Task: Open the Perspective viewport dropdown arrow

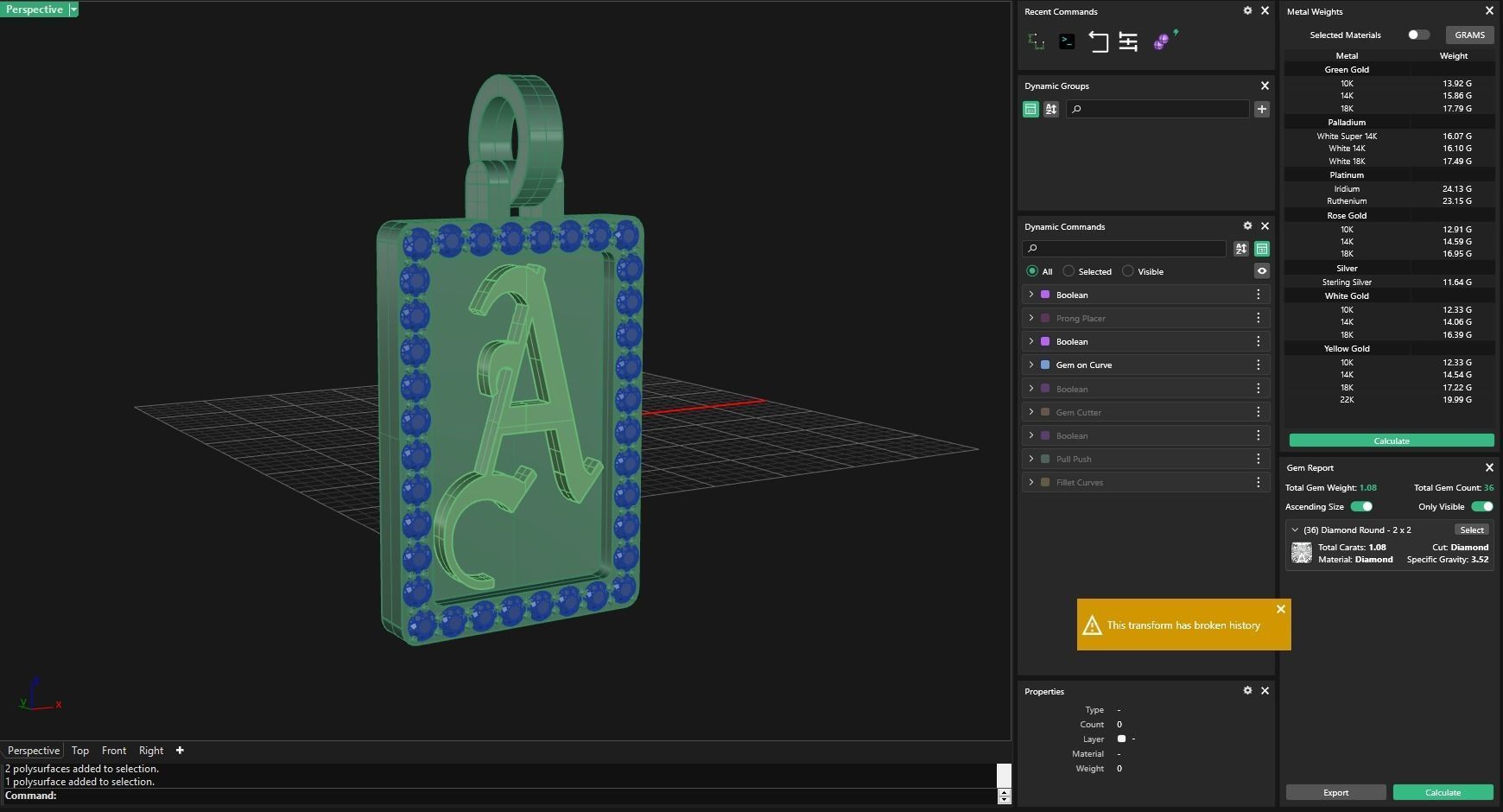Action: (x=73, y=10)
